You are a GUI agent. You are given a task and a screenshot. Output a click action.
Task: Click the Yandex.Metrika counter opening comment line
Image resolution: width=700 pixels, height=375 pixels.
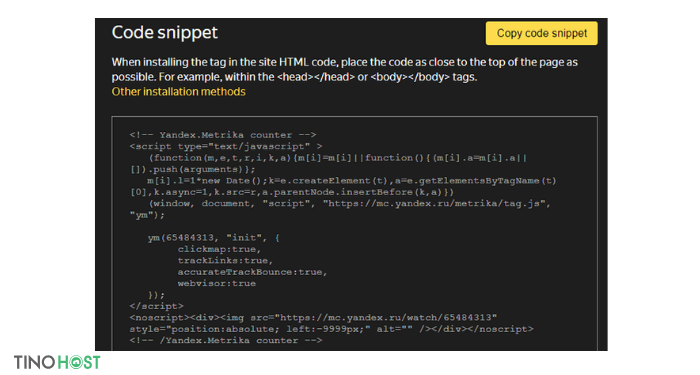pos(223,135)
